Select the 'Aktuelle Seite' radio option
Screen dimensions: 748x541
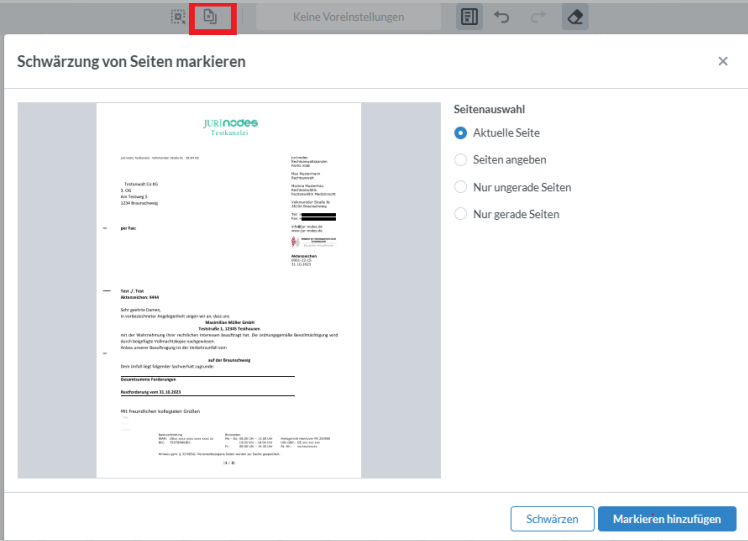pyautogui.click(x=461, y=133)
